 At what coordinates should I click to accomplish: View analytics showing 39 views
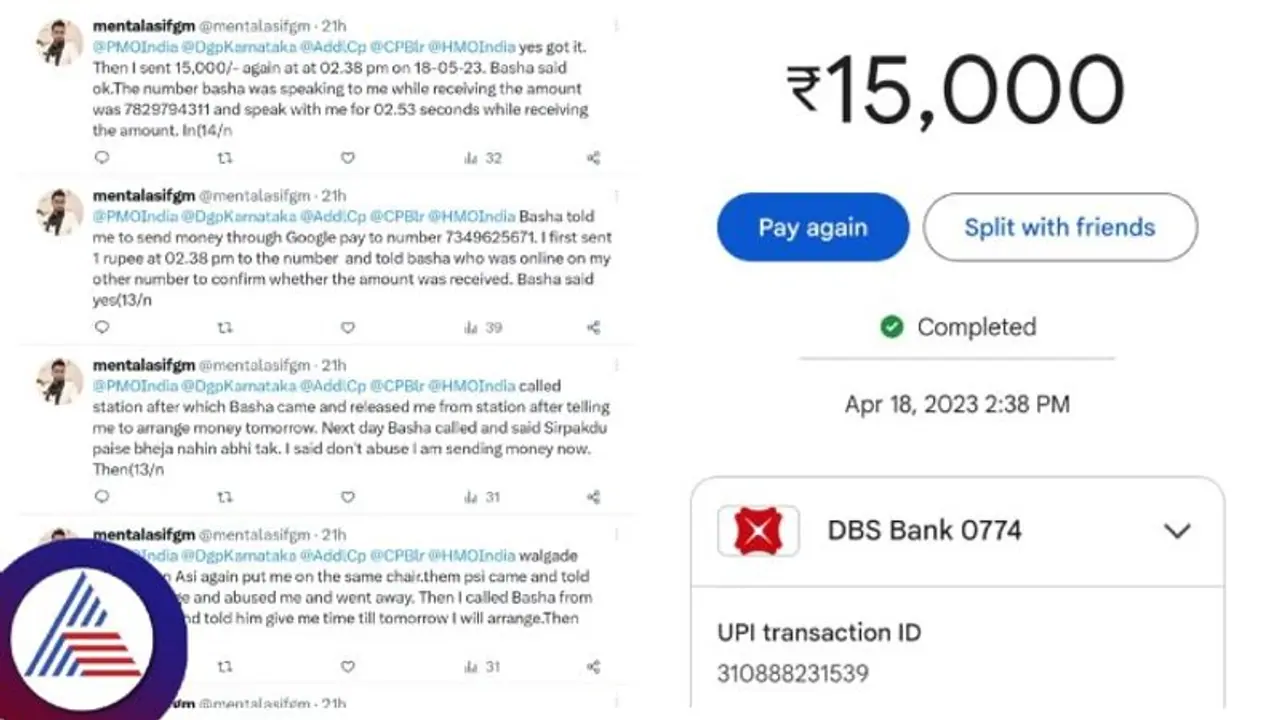click(483, 327)
